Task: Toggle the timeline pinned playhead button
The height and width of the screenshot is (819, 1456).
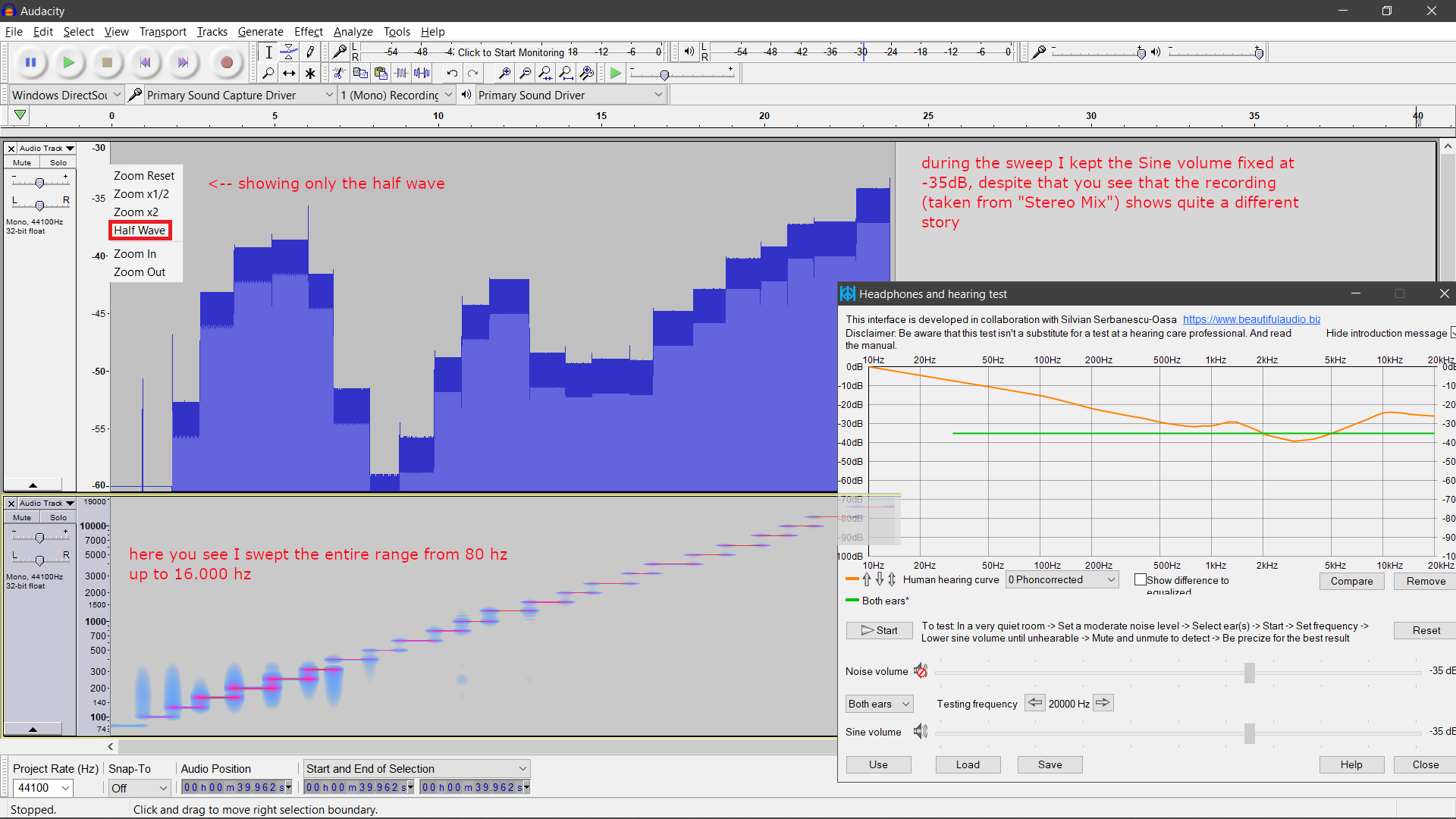Action: [20, 115]
